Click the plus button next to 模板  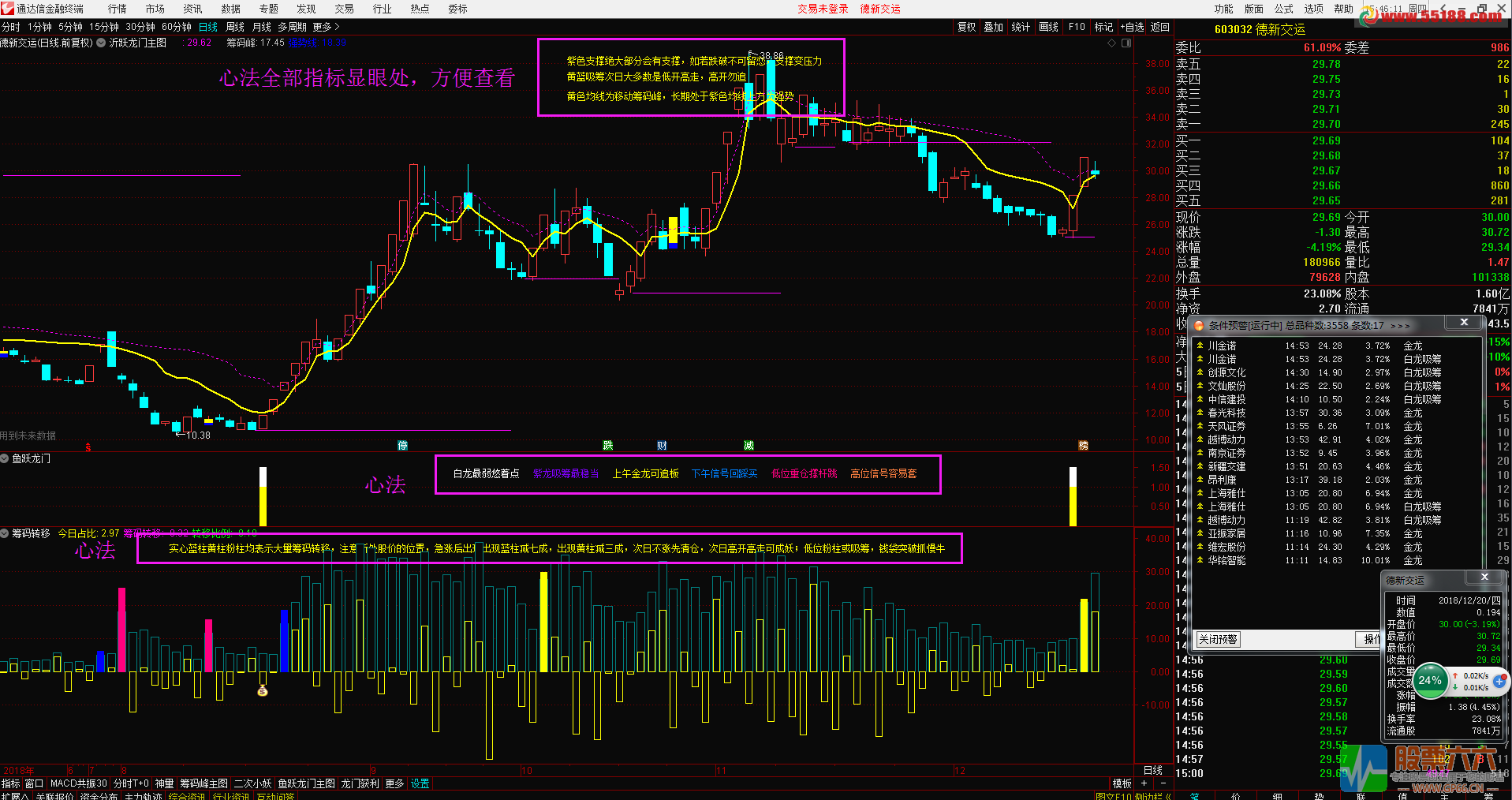point(1144,783)
